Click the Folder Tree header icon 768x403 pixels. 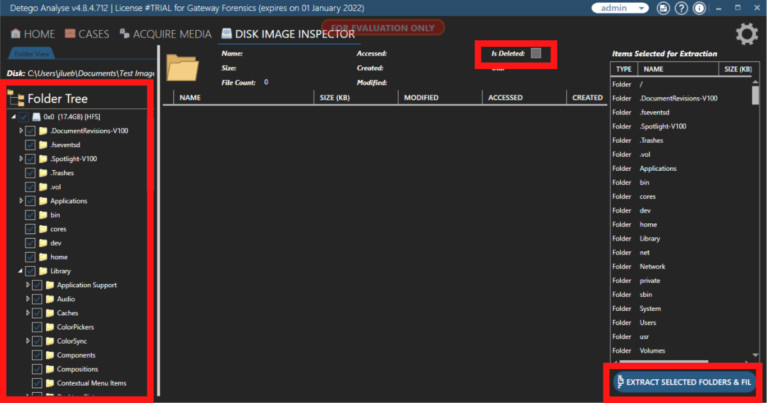click(x=15, y=99)
